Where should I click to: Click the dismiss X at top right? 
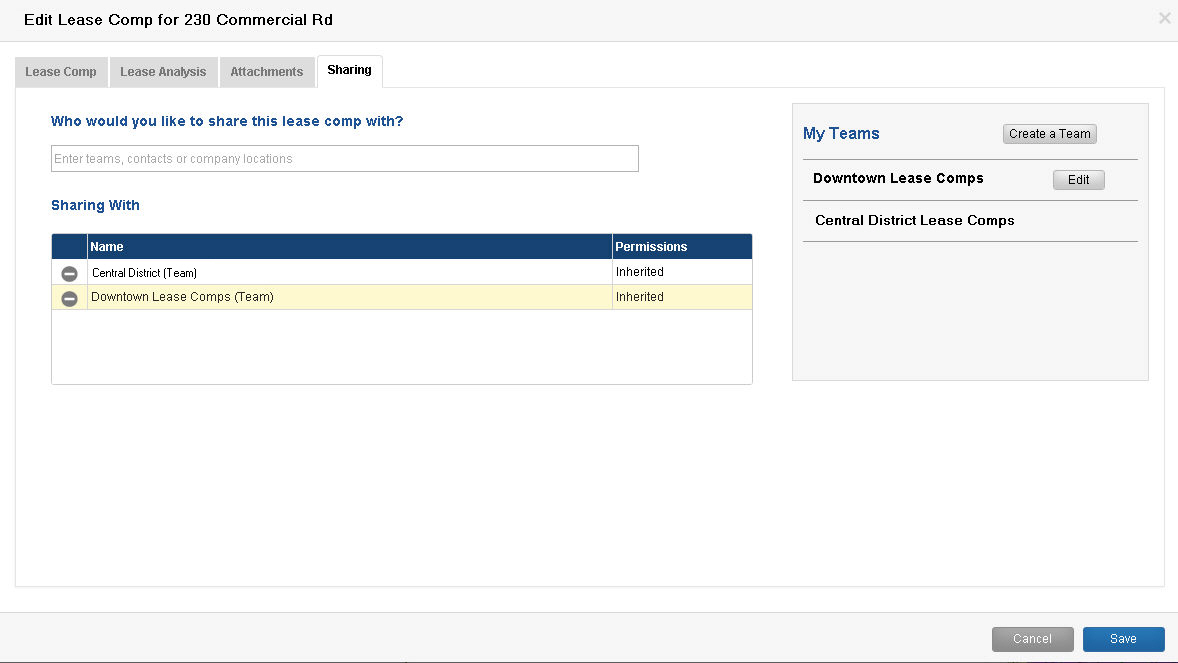coord(1164,17)
